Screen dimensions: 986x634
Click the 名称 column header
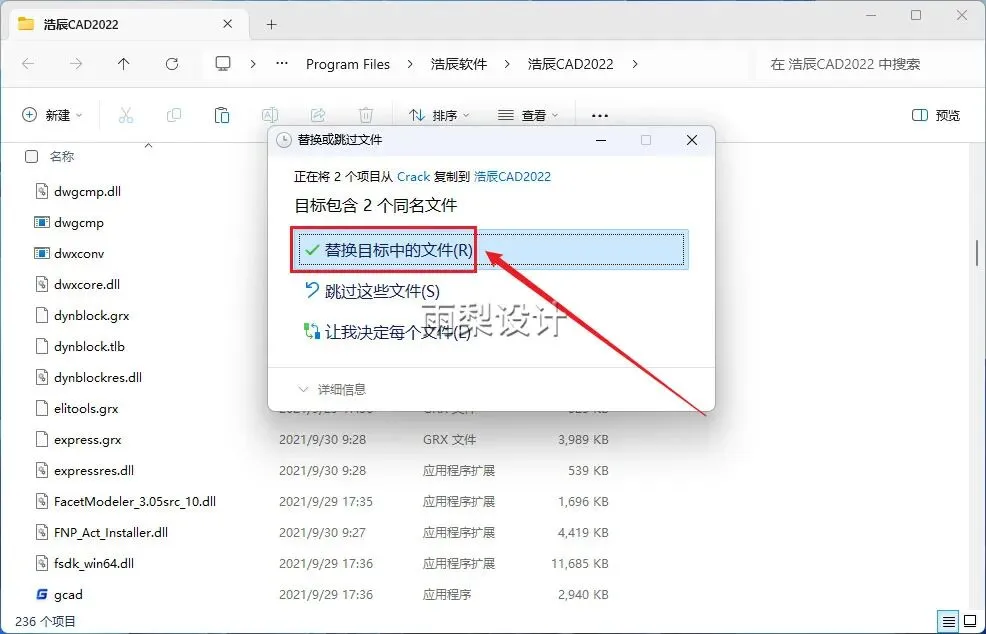pyautogui.click(x=62, y=157)
